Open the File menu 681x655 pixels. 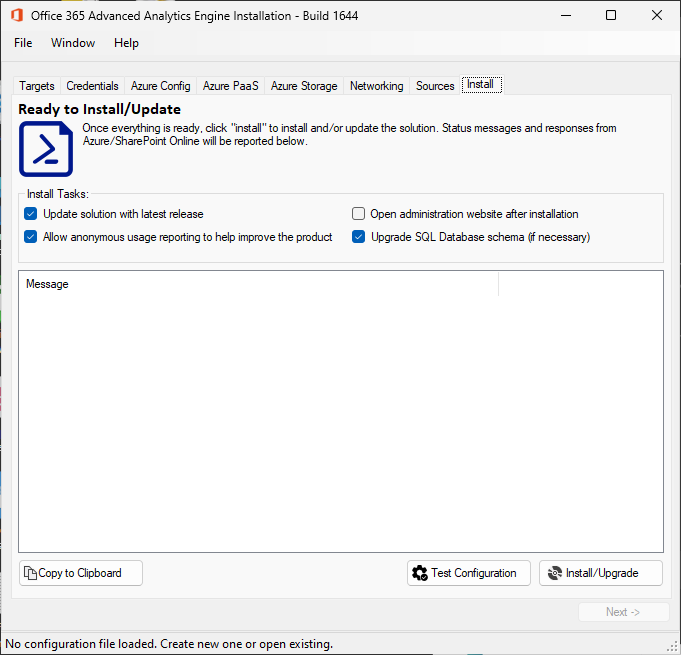(23, 43)
